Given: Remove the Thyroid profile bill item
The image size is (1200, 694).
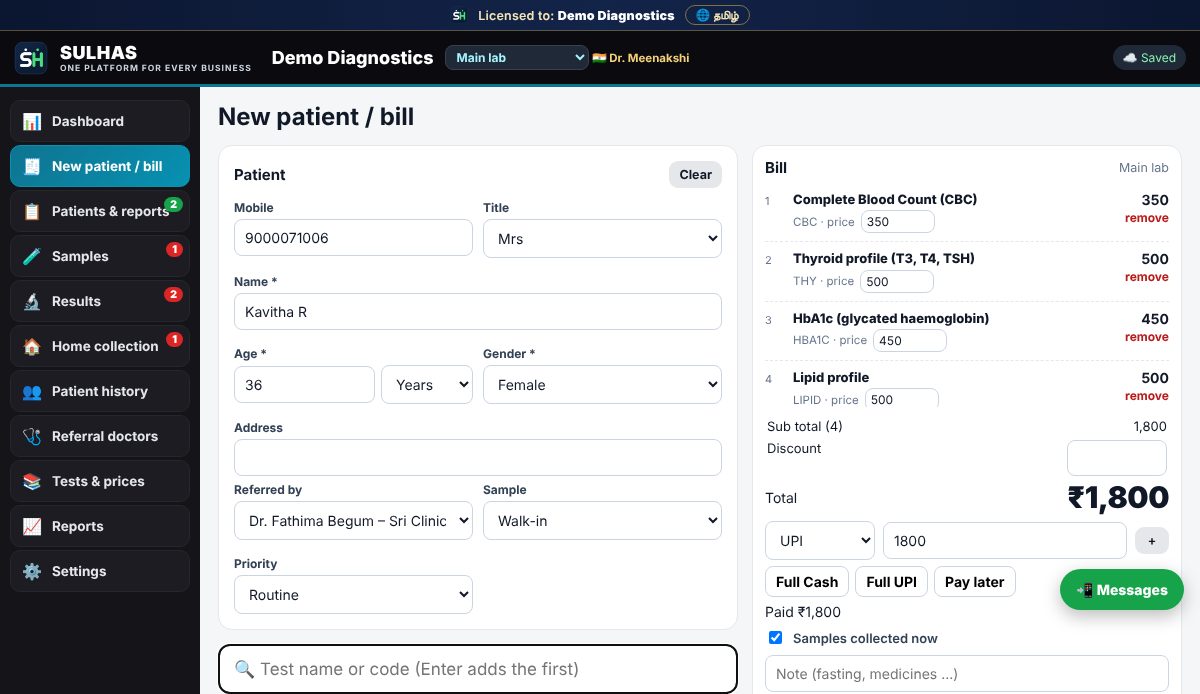Looking at the screenshot, I should pos(1146,277).
